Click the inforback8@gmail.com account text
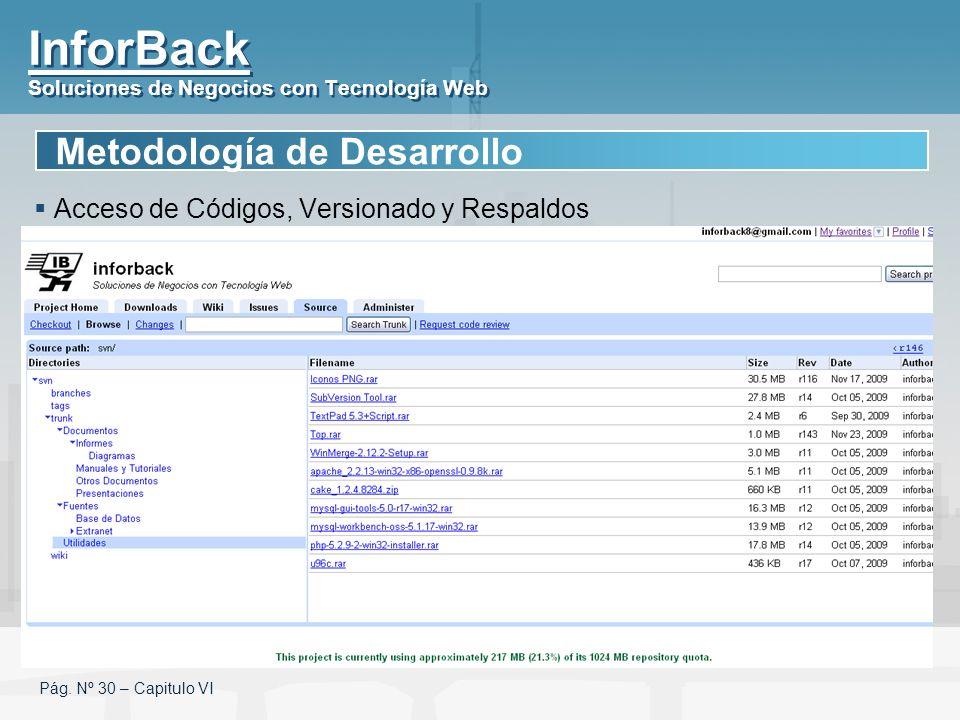 tap(756, 231)
